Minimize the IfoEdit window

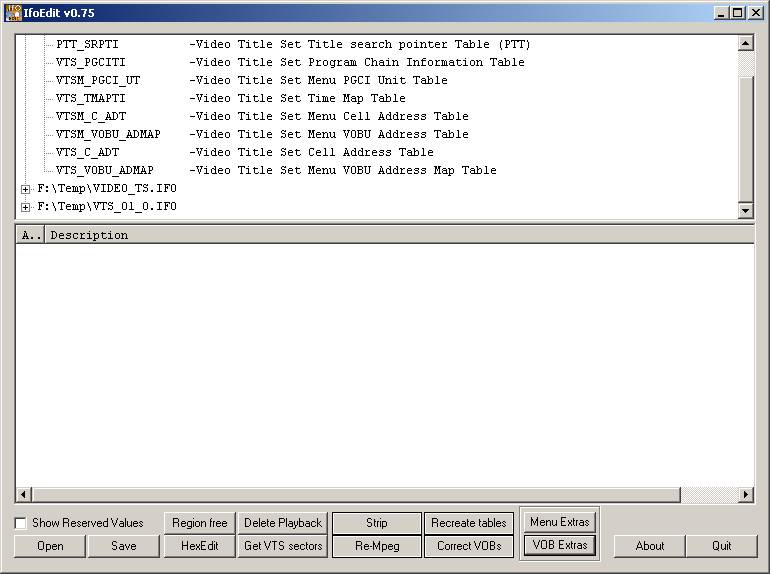click(721, 13)
